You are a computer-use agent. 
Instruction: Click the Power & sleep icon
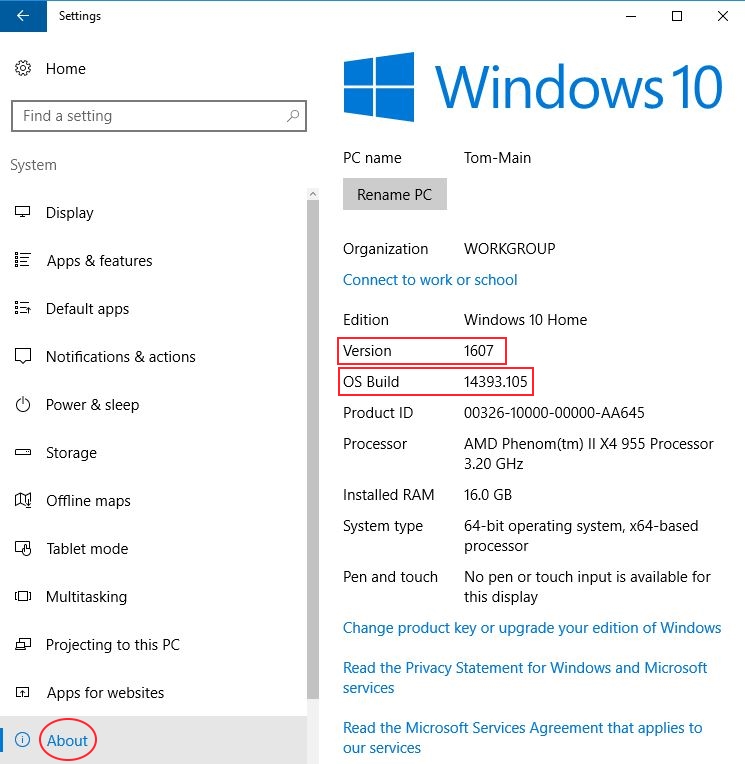point(23,404)
